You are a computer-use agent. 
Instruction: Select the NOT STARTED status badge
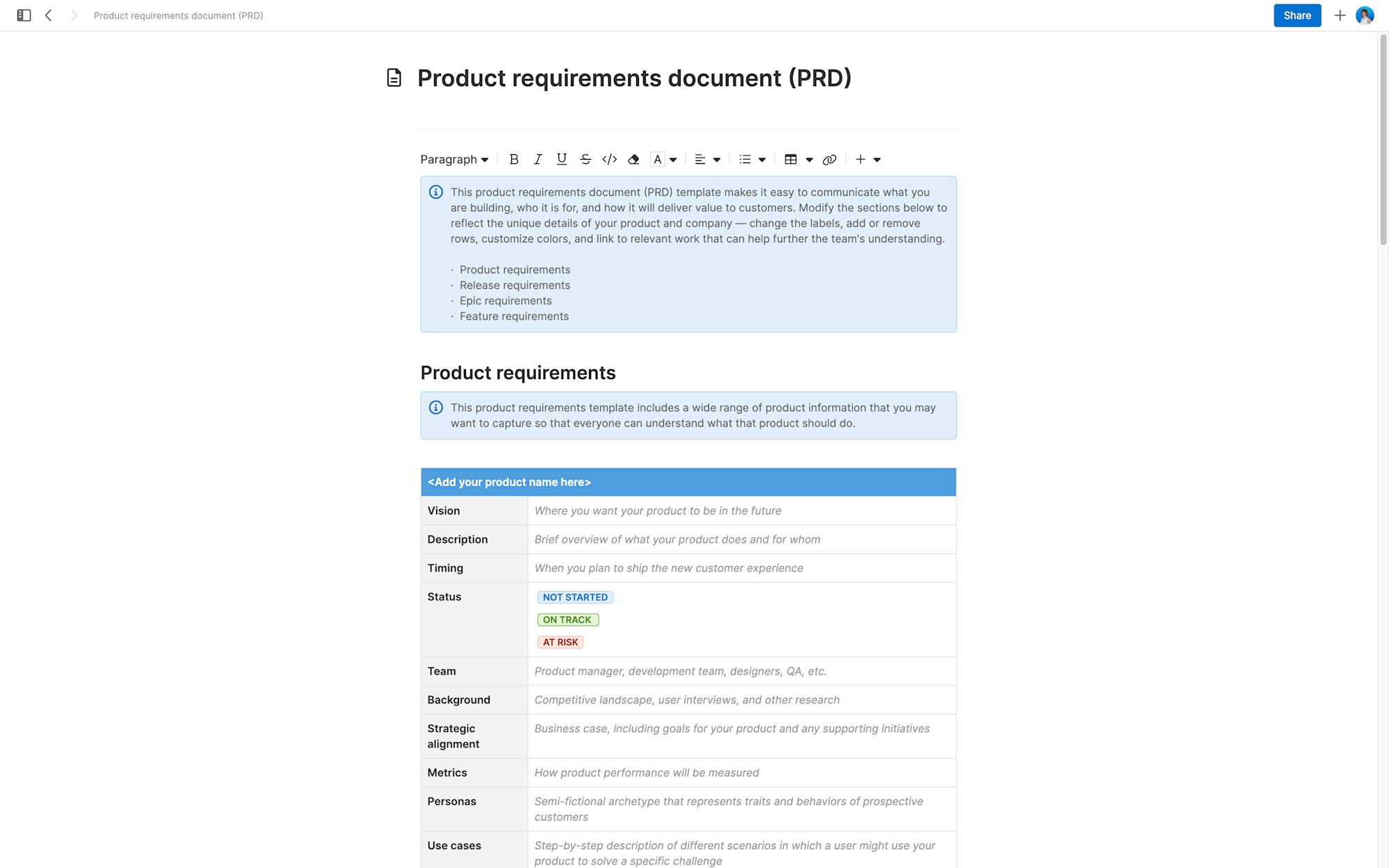click(574, 597)
